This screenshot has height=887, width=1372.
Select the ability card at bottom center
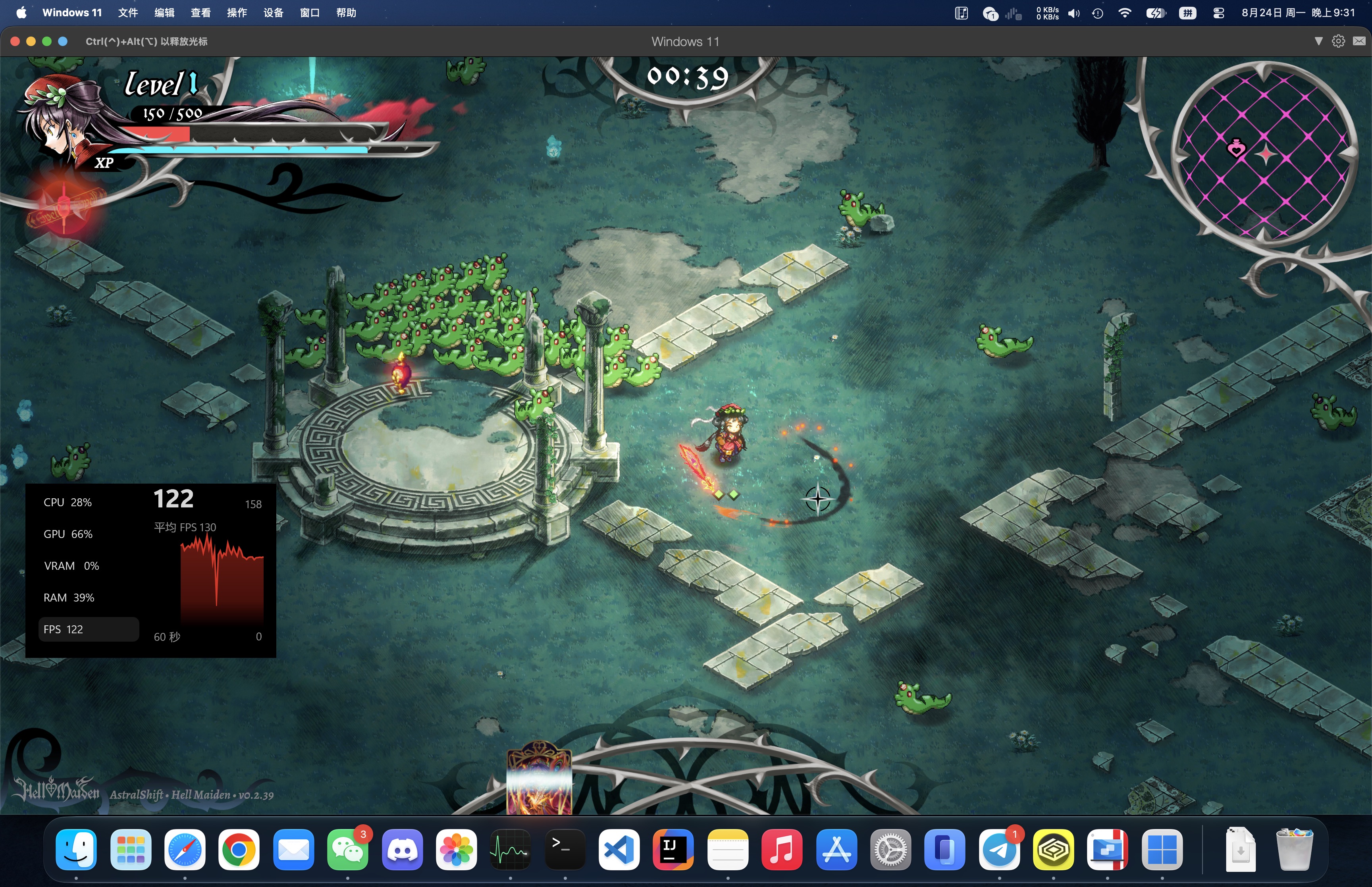point(539,777)
